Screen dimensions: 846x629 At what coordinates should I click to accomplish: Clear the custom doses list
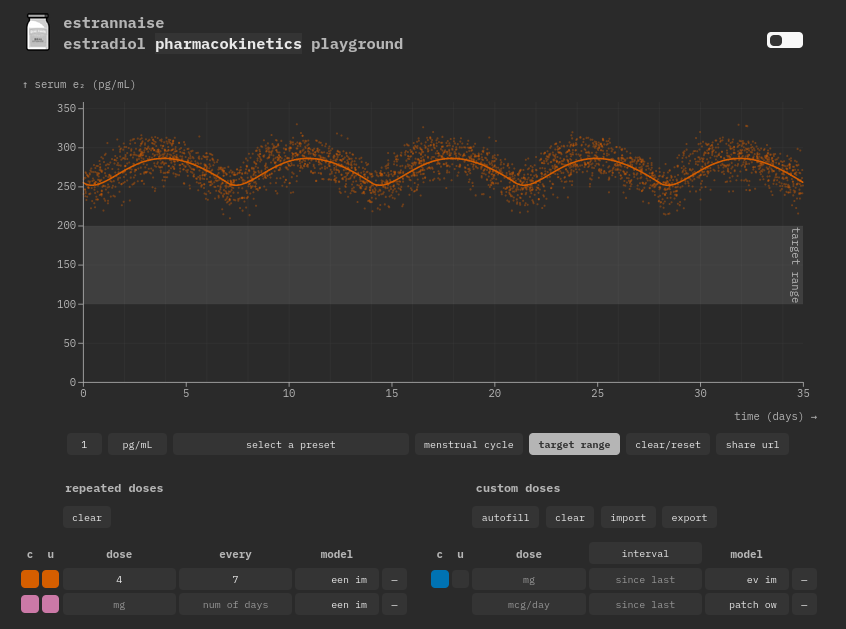[x=570, y=517]
